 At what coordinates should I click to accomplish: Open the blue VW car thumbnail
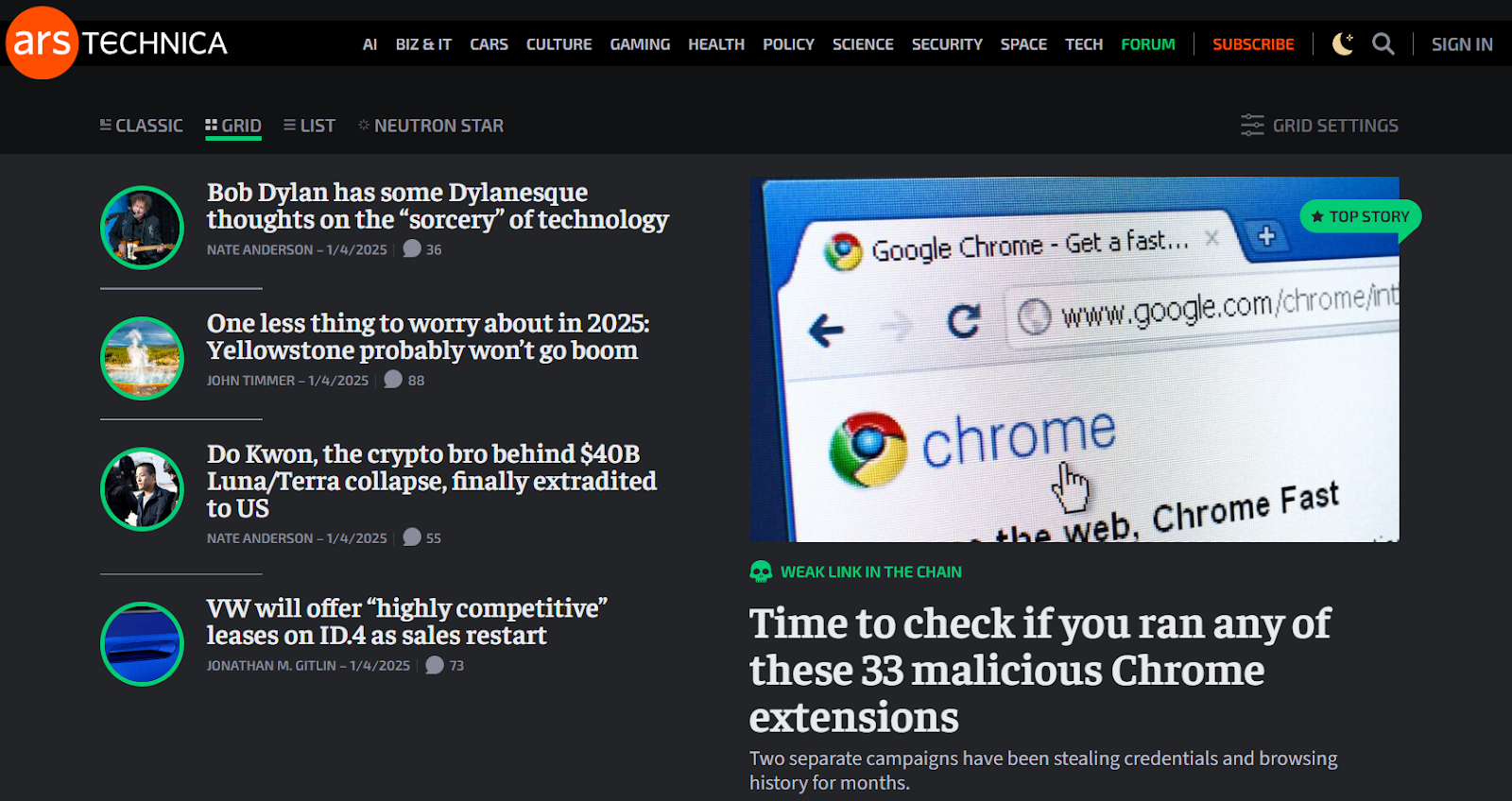[x=142, y=644]
